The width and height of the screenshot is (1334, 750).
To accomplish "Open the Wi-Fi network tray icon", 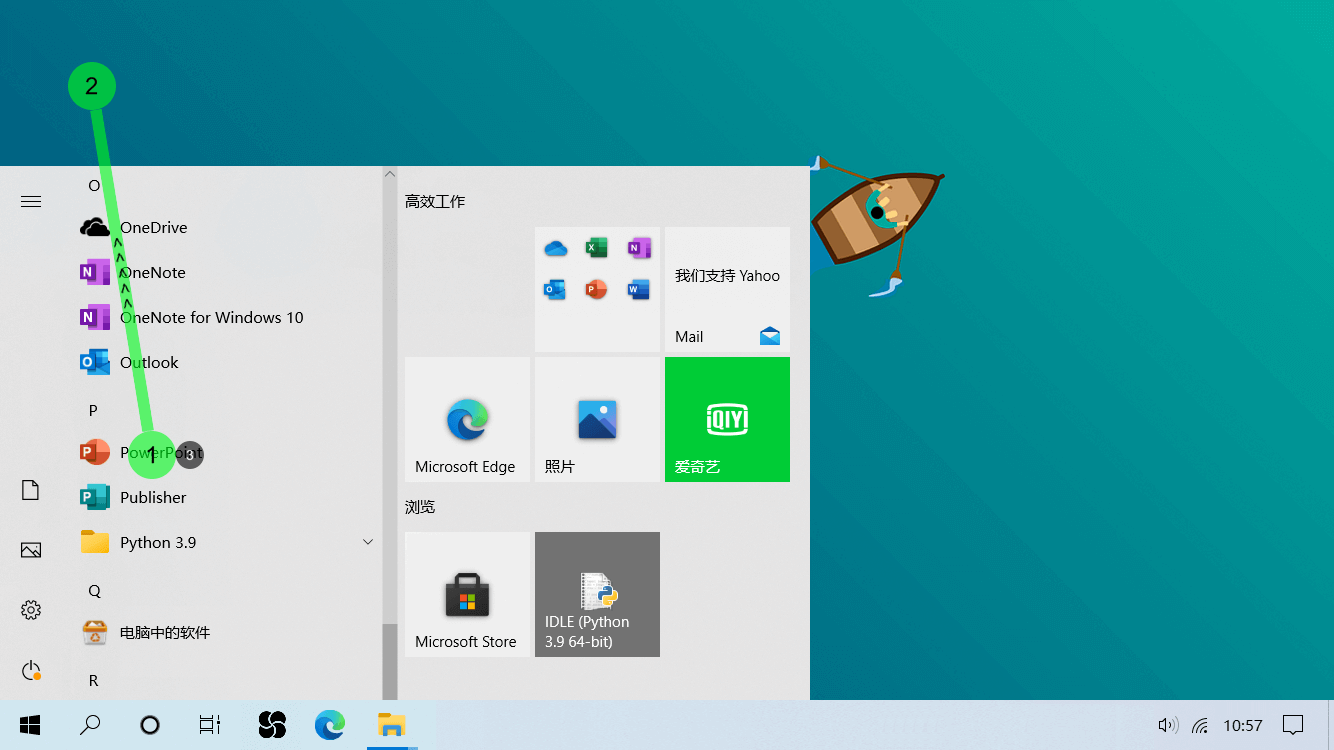I will coord(1200,725).
